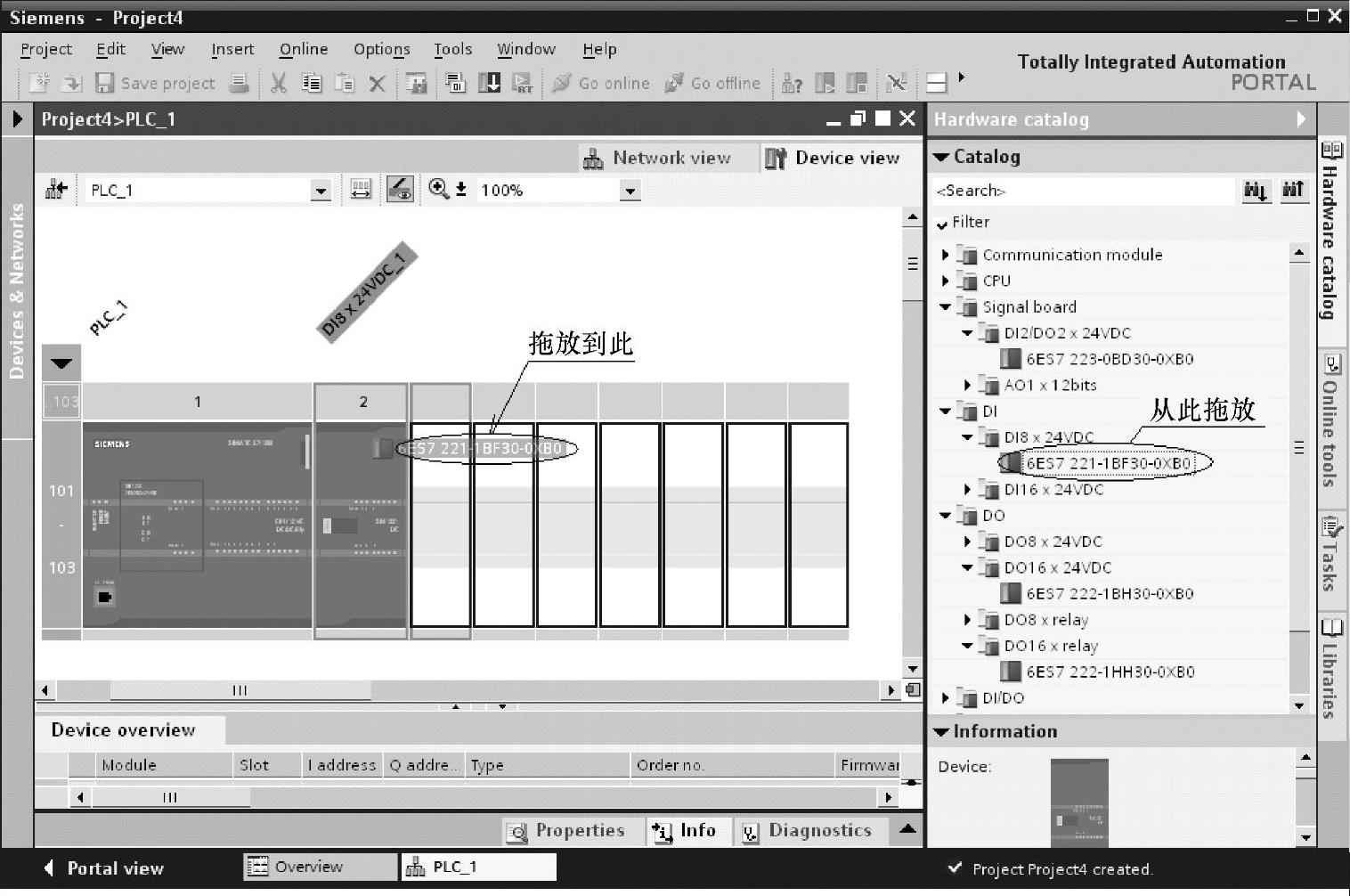
Task: Click the split editor space icon
Action: click(x=936, y=83)
